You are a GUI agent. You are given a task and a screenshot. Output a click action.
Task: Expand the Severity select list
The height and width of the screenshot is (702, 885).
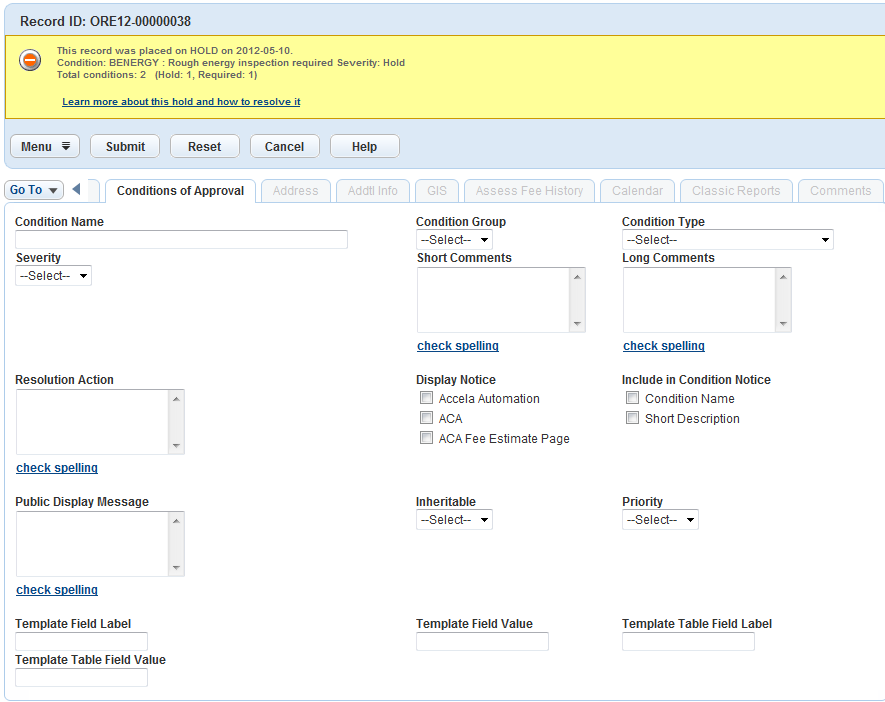click(x=53, y=276)
